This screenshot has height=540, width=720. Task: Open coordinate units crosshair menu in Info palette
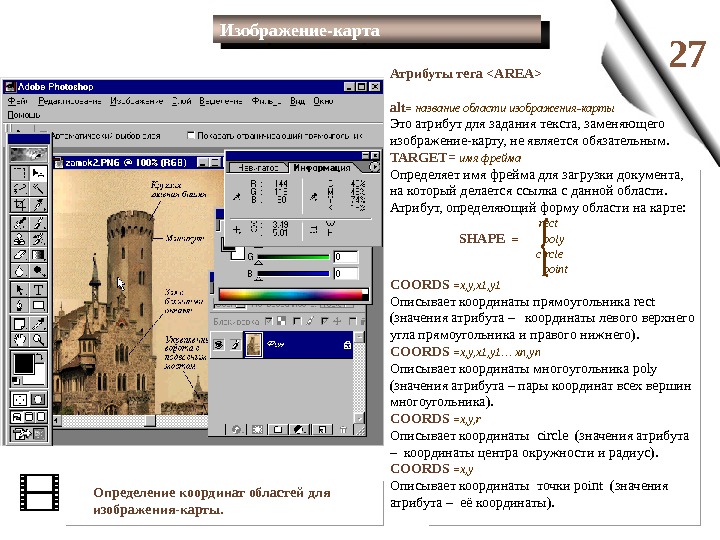(x=236, y=229)
